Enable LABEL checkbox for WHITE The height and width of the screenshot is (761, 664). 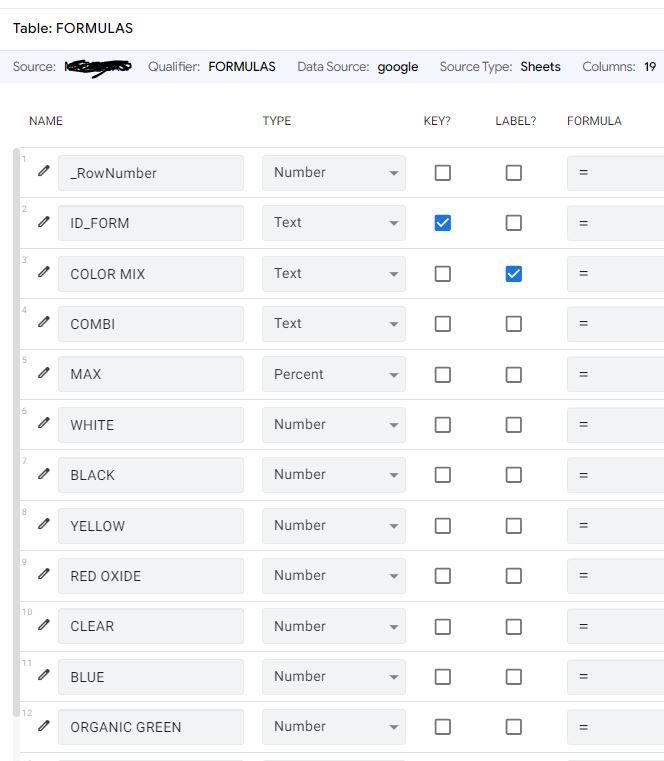pyautogui.click(x=514, y=425)
